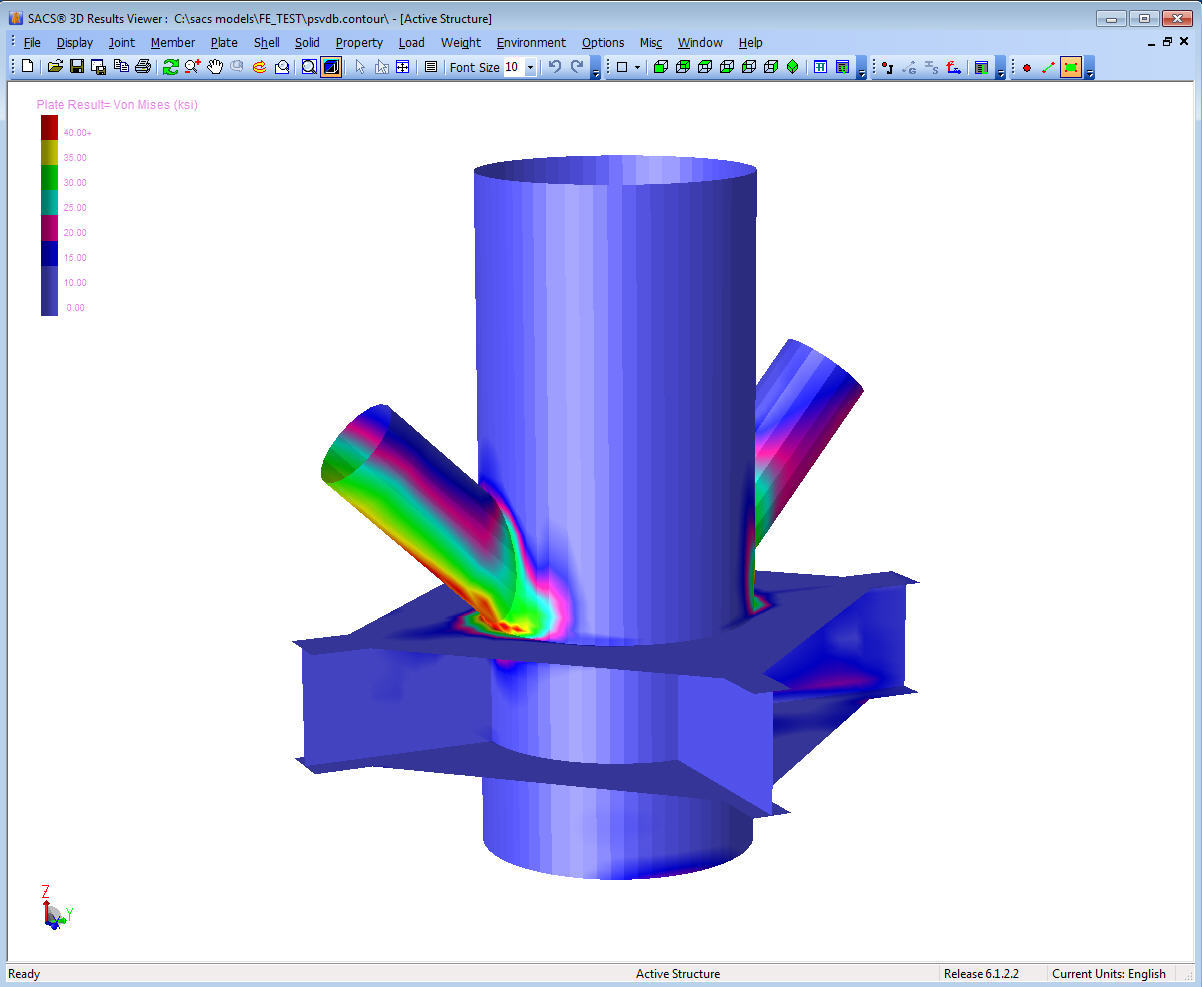This screenshot has height=987, width=1202.
Task: Open the Environment menu
Action: click(531, 42)
